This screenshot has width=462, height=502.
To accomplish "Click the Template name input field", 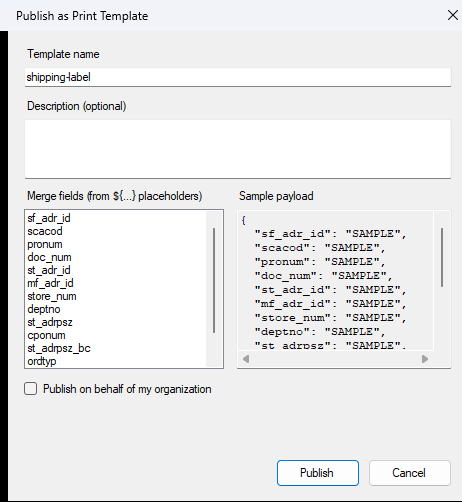I will pyautogui.click(x=238, y=77).
